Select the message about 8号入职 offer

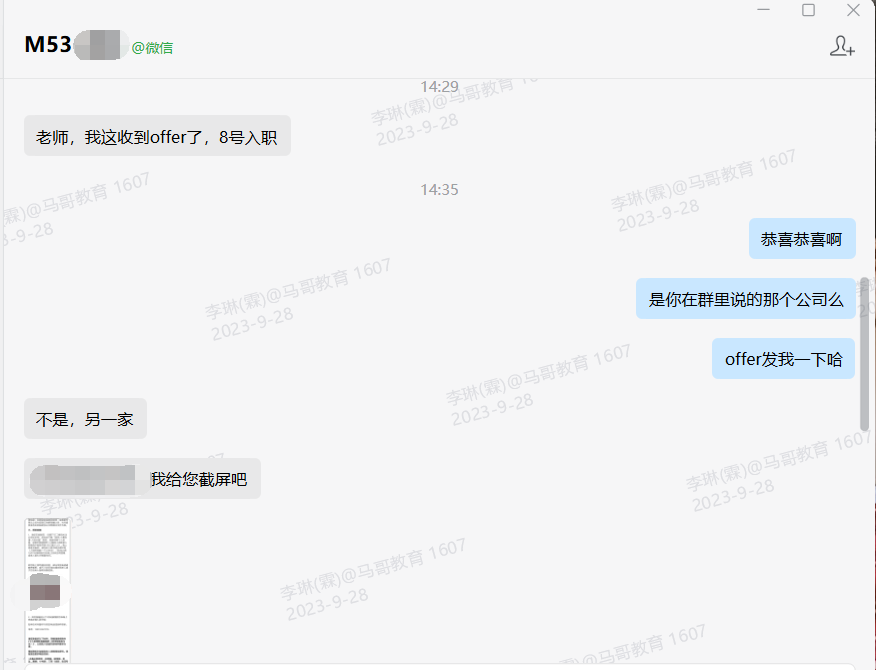[157, 136]
